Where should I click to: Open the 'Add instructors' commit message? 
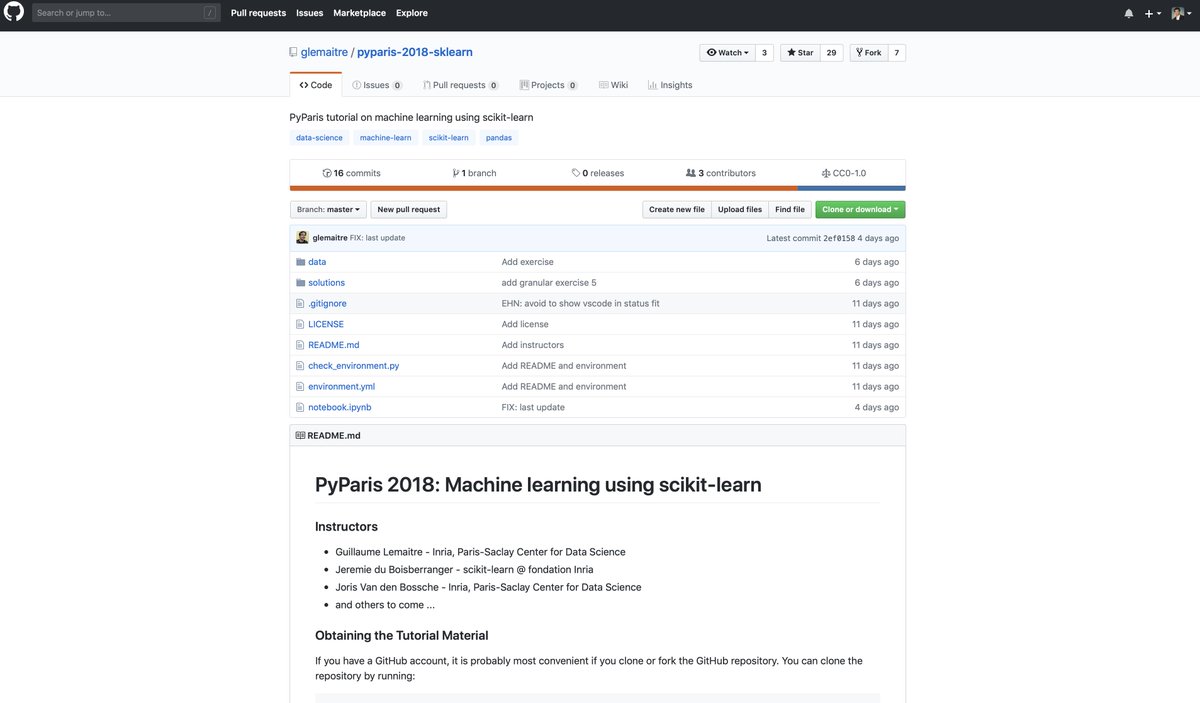pos(532,345)
